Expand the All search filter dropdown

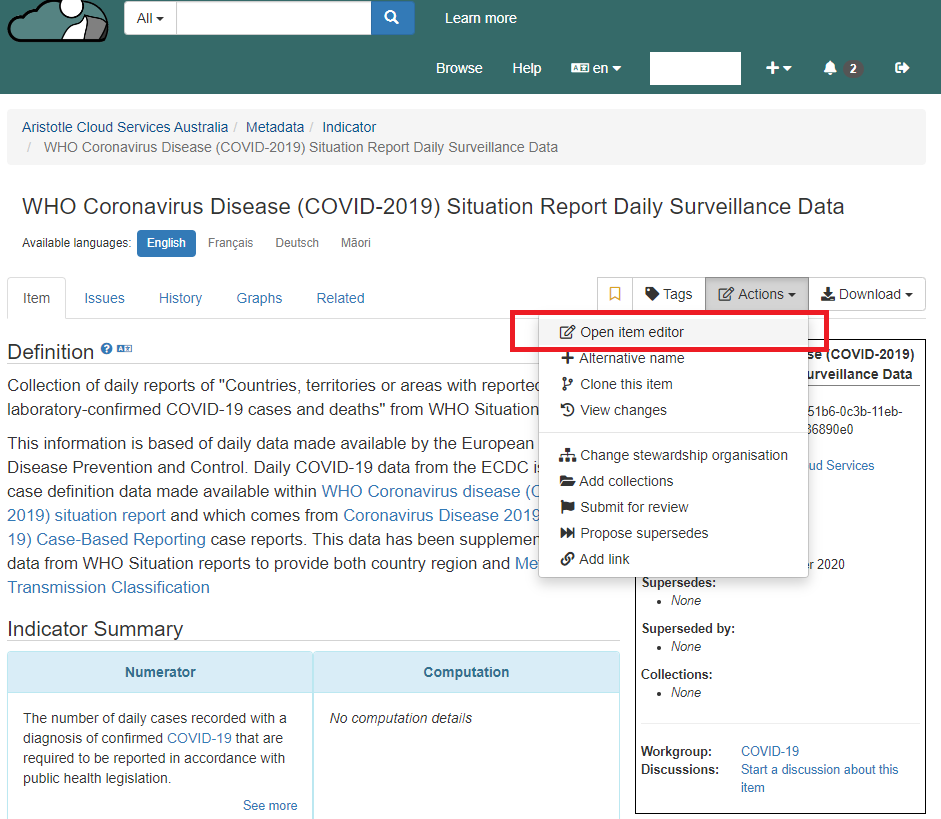pos(150,18)
